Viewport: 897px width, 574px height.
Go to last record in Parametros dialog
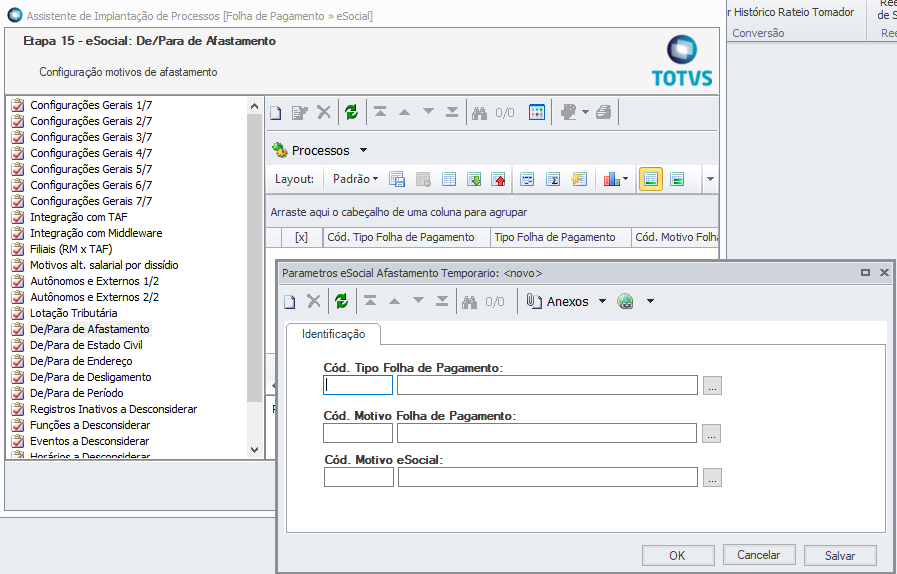[x=442, y=301]
